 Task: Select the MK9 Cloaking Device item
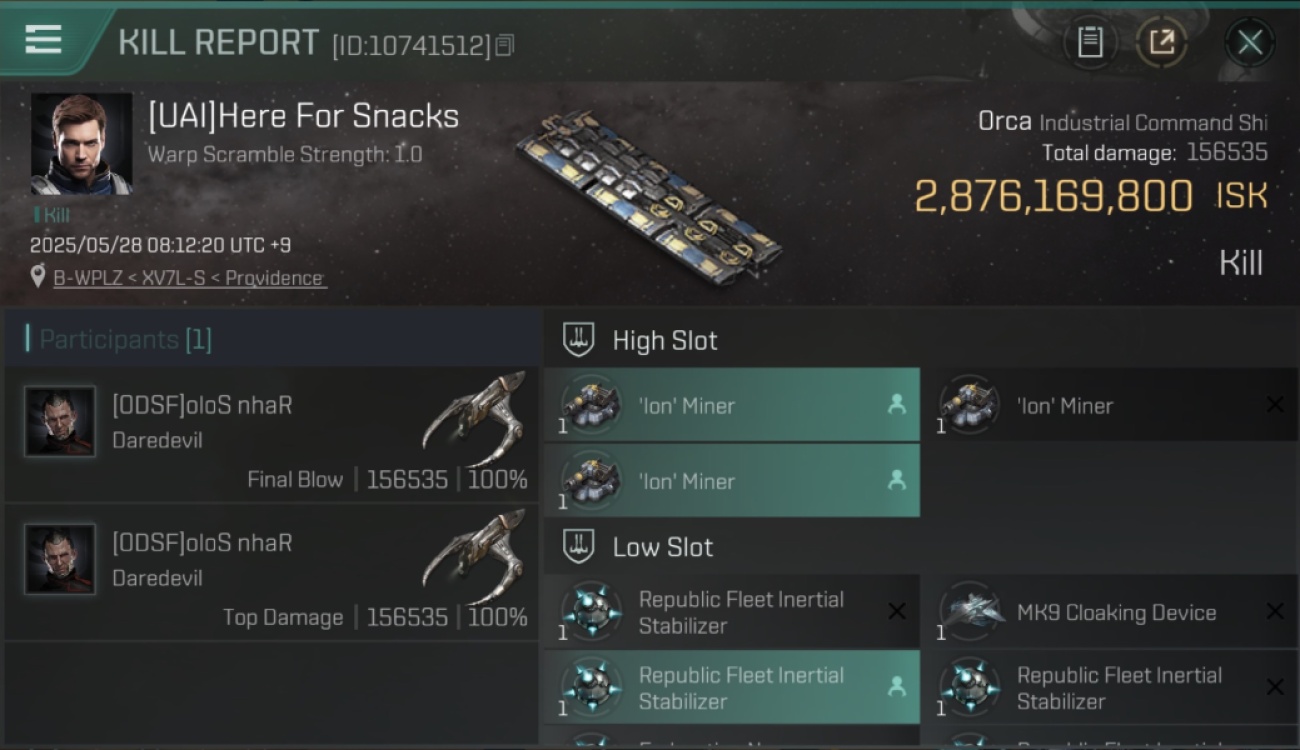tap(1108, 612)
